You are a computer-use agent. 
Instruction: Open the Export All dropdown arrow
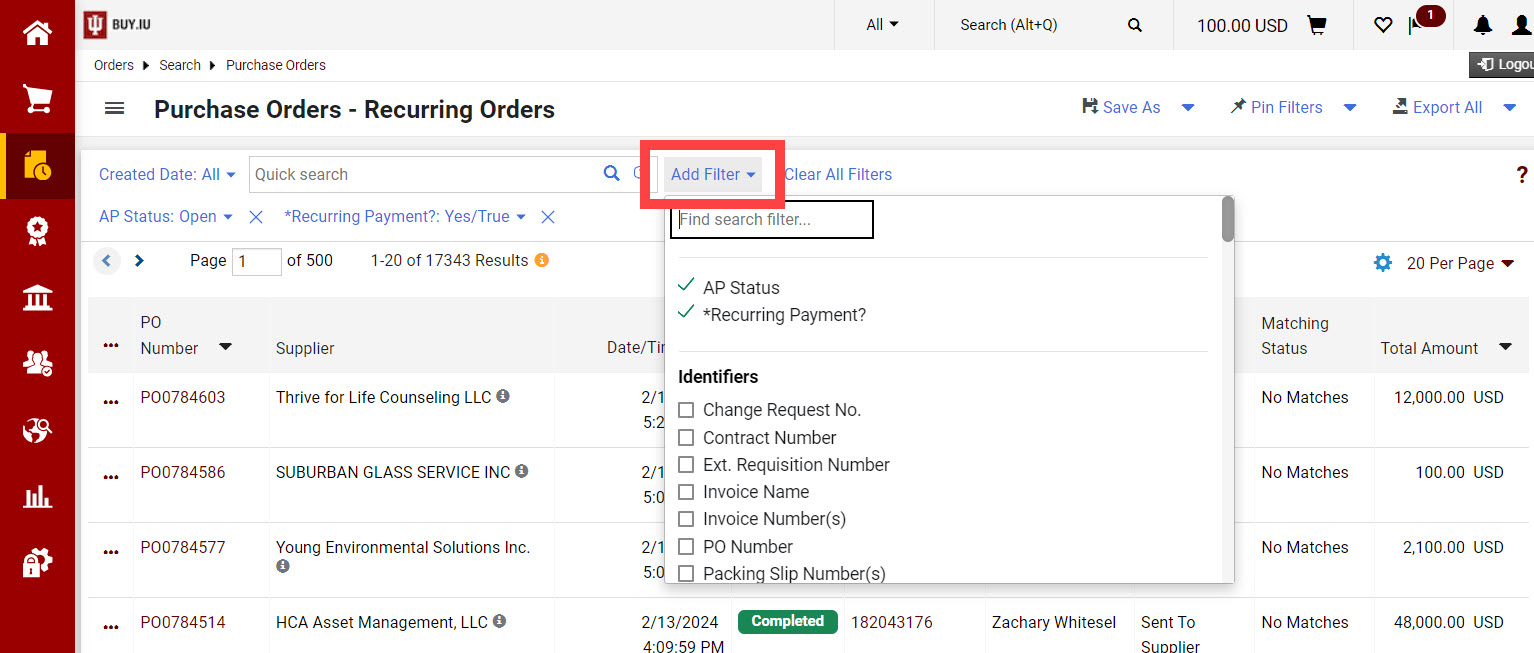[x=1510, y=108]
